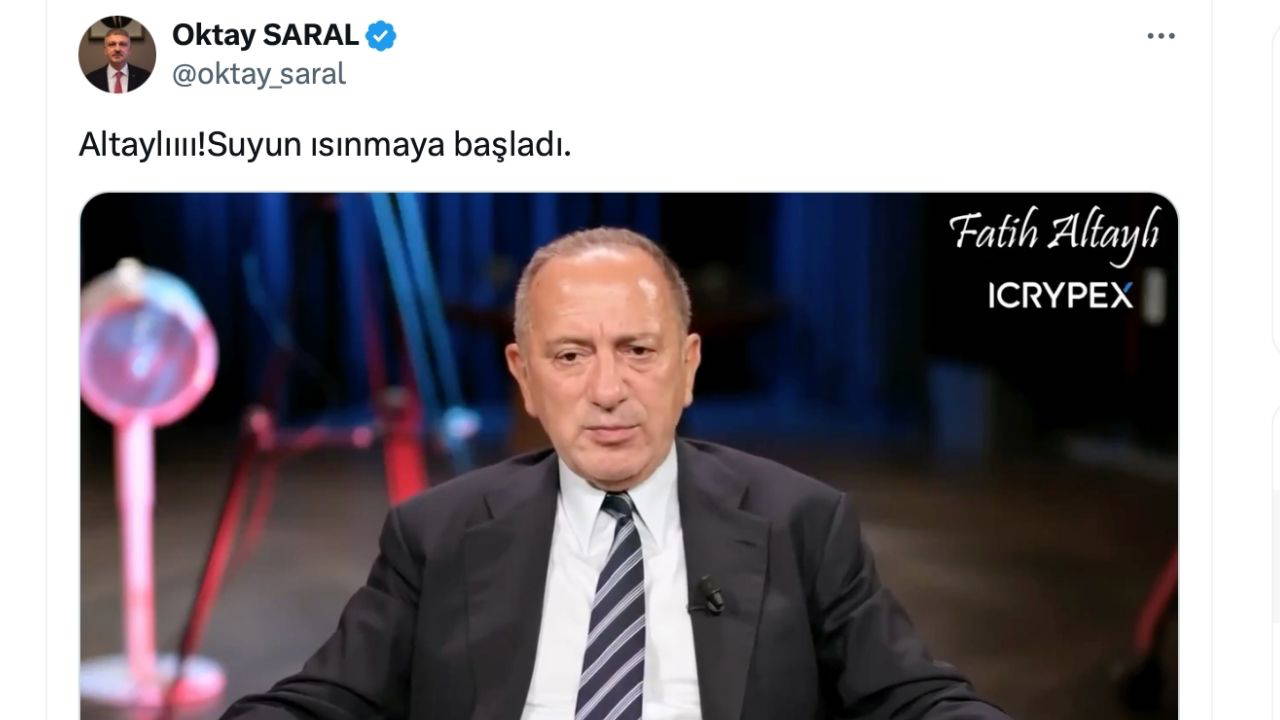Click the white shirt collar in the video
This screenshot has width=1280, height=720.
[x=600, y=500]
